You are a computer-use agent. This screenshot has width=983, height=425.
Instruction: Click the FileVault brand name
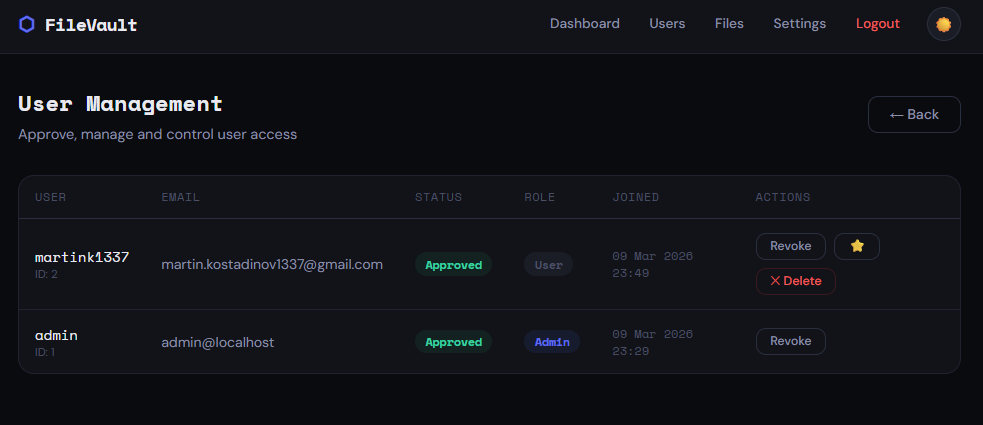[91, 25]
